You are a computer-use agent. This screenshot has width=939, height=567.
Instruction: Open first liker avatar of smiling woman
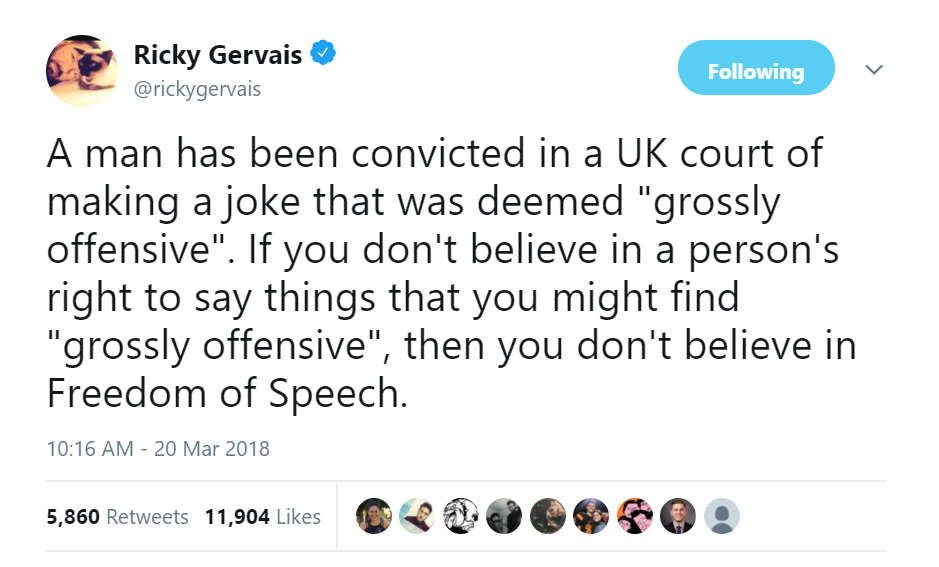tap(374, 516)
